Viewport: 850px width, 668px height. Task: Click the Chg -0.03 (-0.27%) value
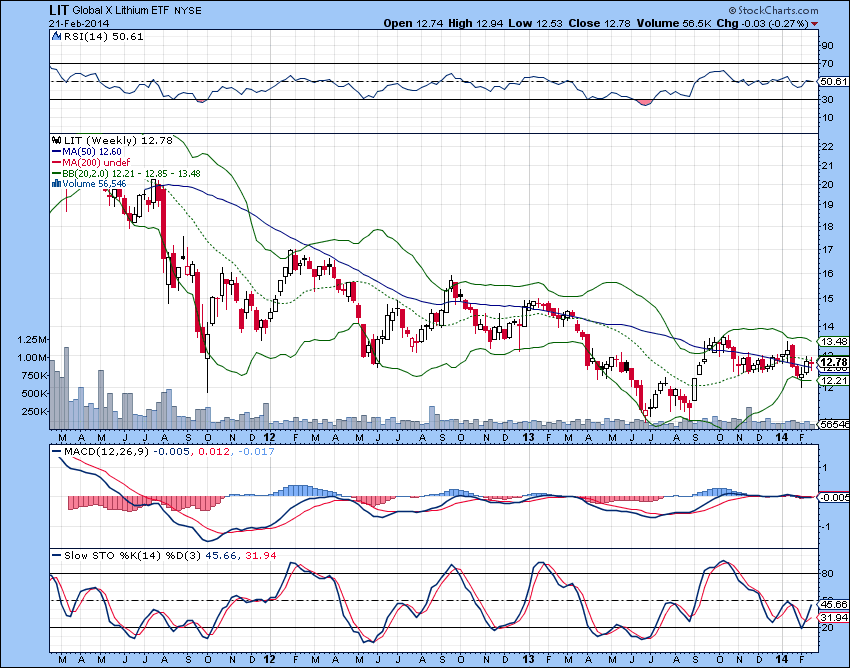click(x=763, y=23)
